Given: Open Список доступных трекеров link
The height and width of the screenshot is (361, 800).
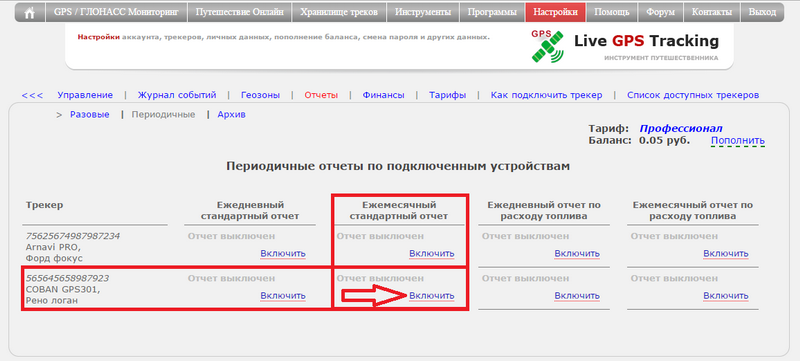Looking at the screenshot, I should coord(693,95).
